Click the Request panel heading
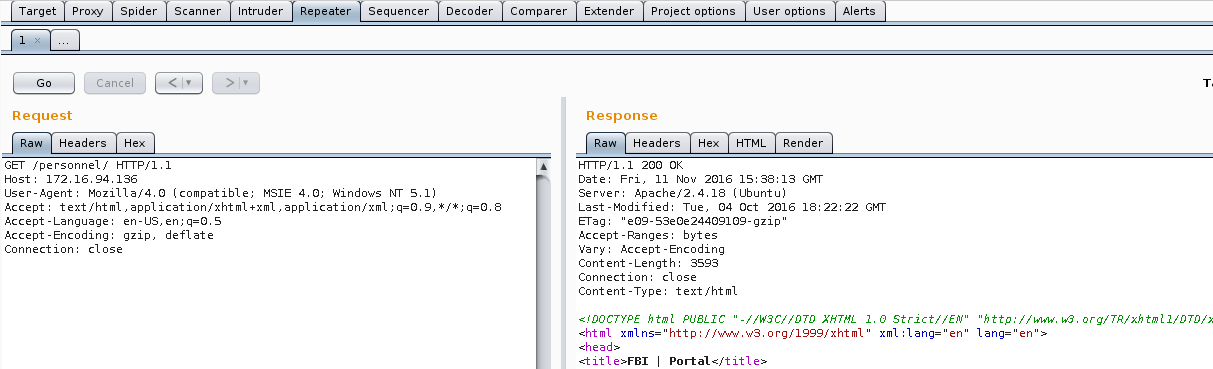Image resolution: width=1213 pixels, height=369 pixels. (42, 116)
